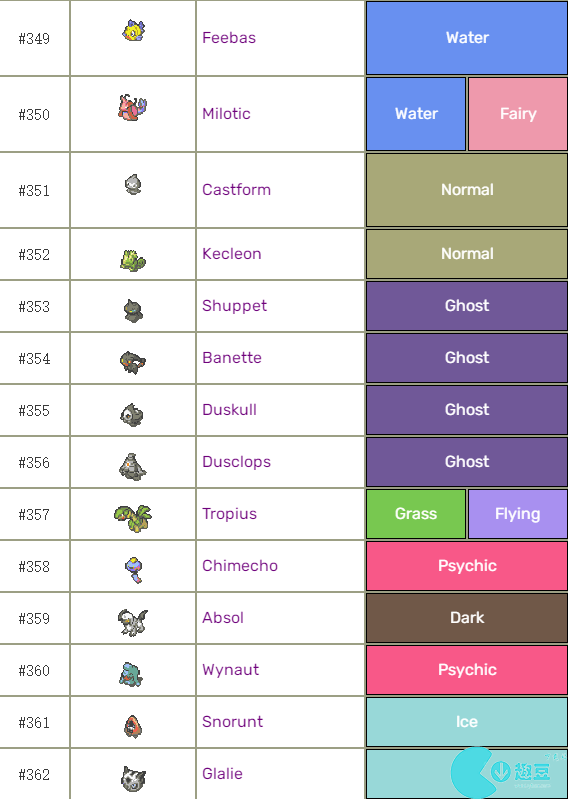
Task: Click the Milotic sprite icon
Action: point(132,108)
